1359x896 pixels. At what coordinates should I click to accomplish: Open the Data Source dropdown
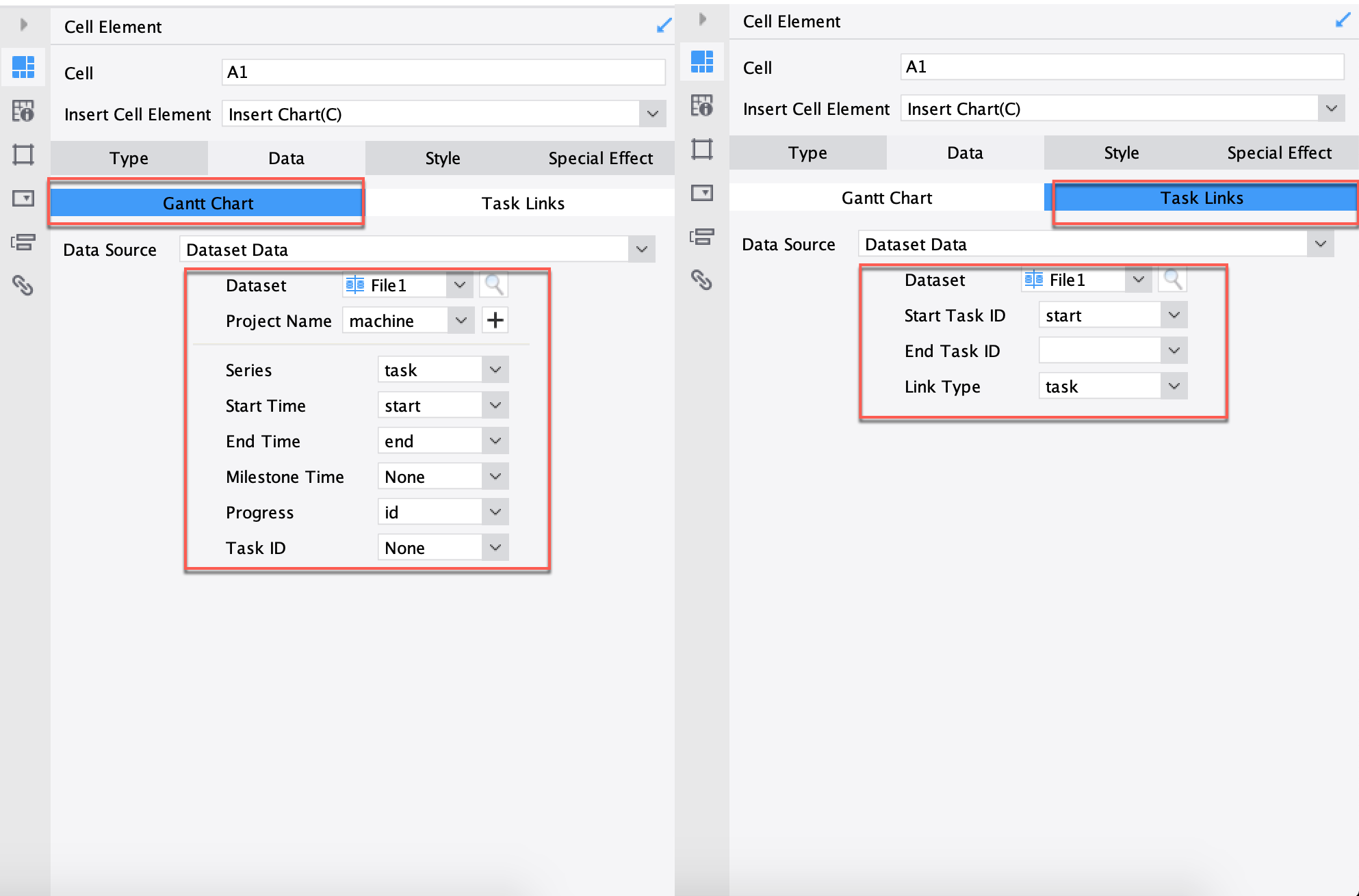coord(641,249)
